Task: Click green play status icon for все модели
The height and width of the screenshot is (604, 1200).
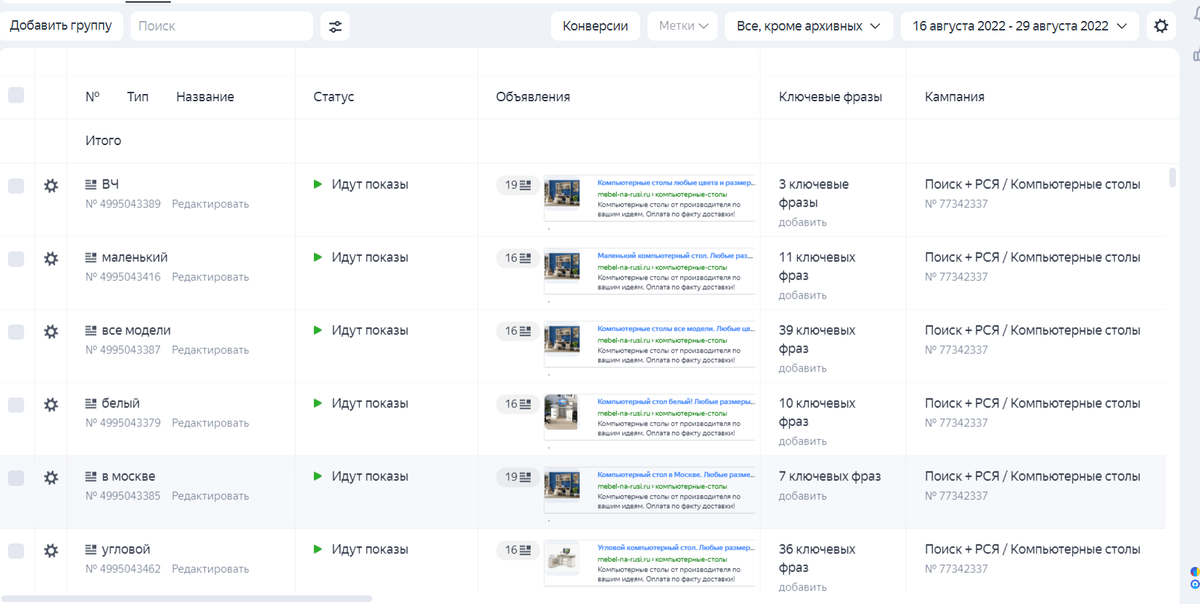Action: coord(318,330)
